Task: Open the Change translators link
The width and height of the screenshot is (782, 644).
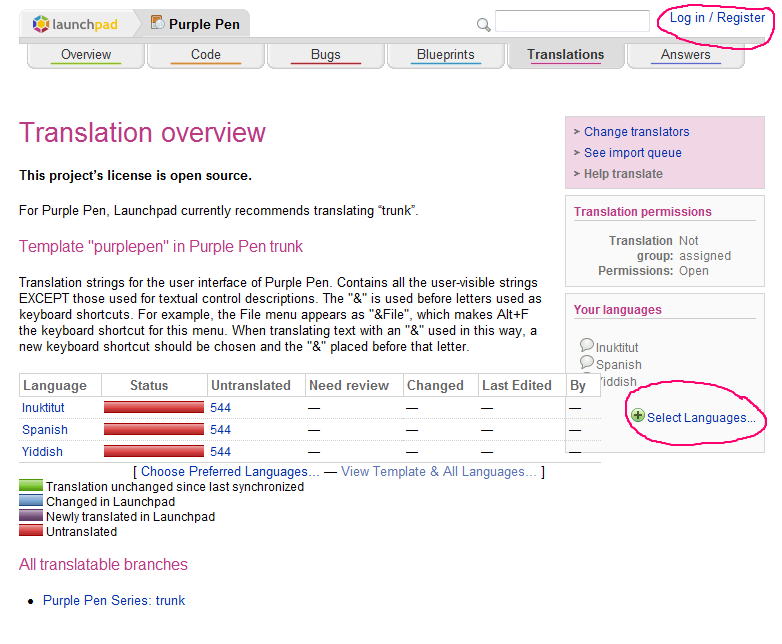Action: tap(636, 132)
